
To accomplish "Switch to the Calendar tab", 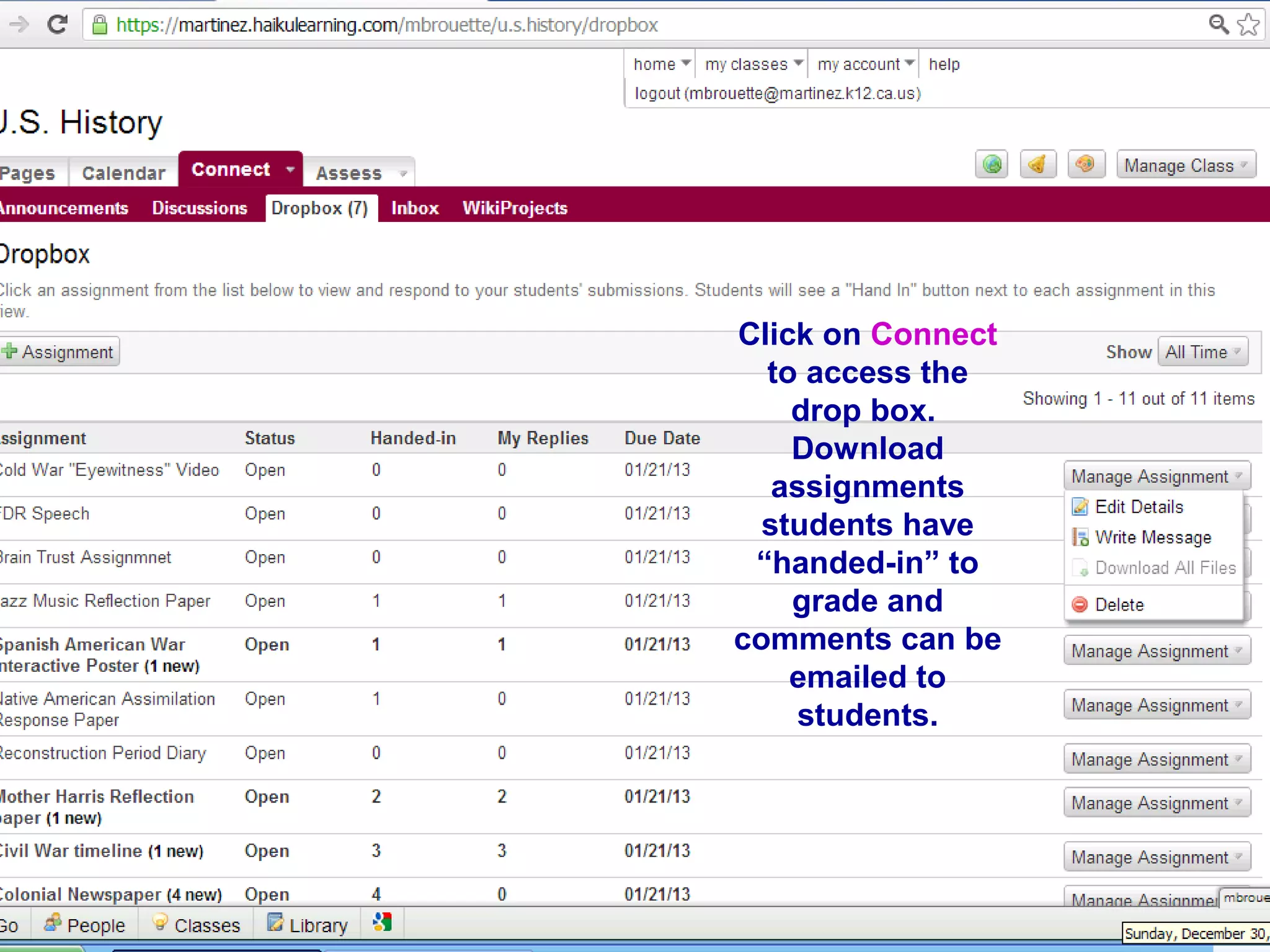I will pyautogui.click(x=123, y=173).
